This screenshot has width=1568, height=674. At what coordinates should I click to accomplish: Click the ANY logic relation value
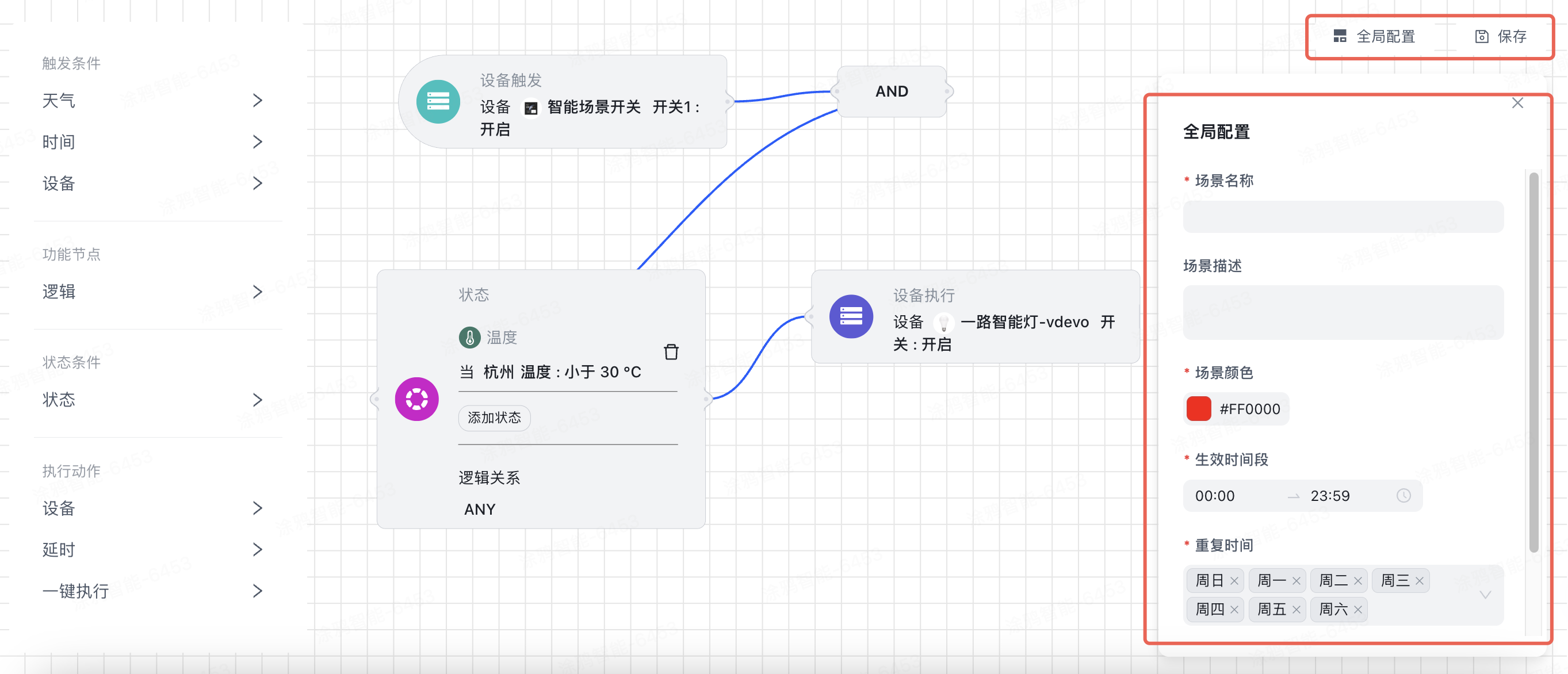(x=480, y=509)
